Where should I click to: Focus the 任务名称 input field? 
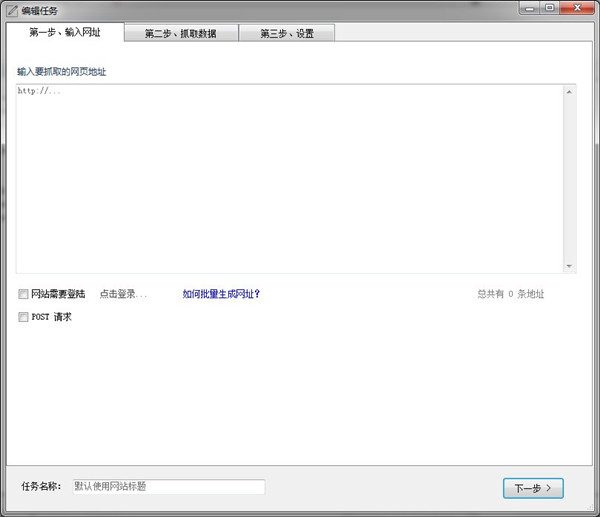tap(168, 487)
